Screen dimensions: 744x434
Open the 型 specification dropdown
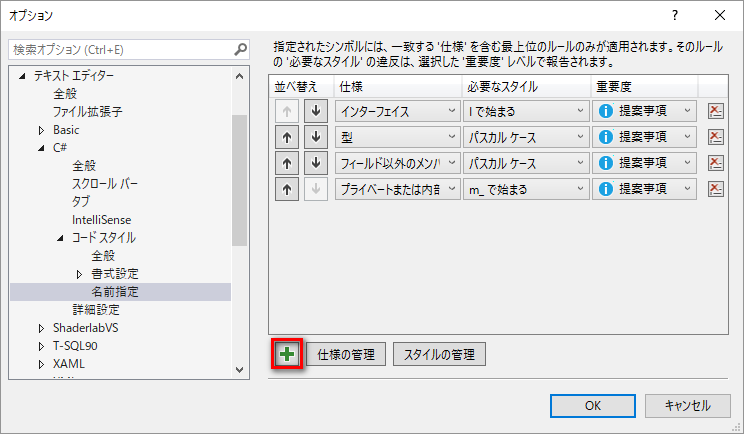tap(398, 138)
